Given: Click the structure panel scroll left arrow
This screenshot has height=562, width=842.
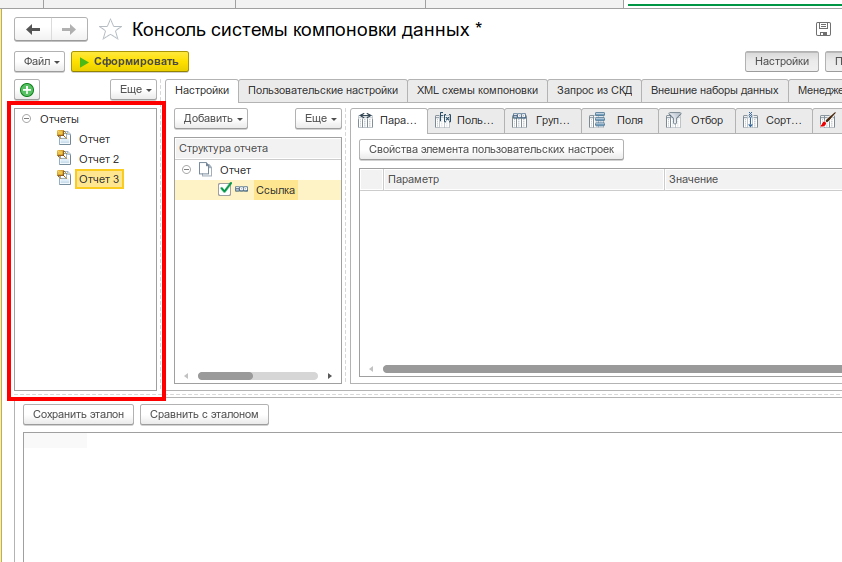Looking at the screenshot, I should 186,376.
